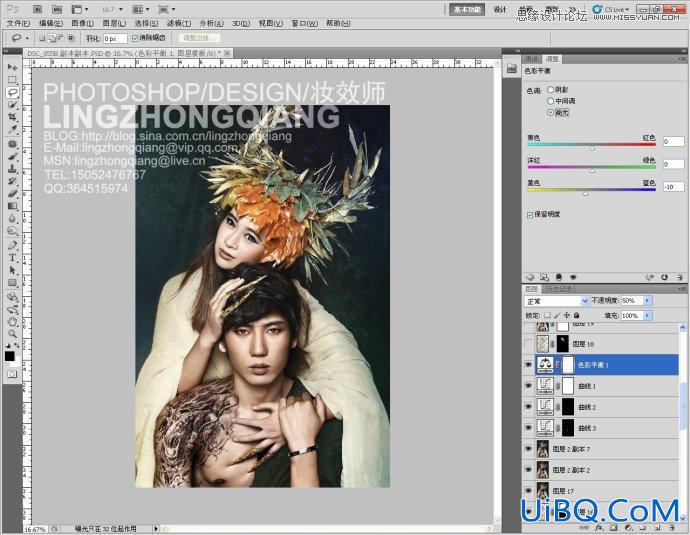
Task: Clip adjustment to layer icon
Action: coord(558,277)
